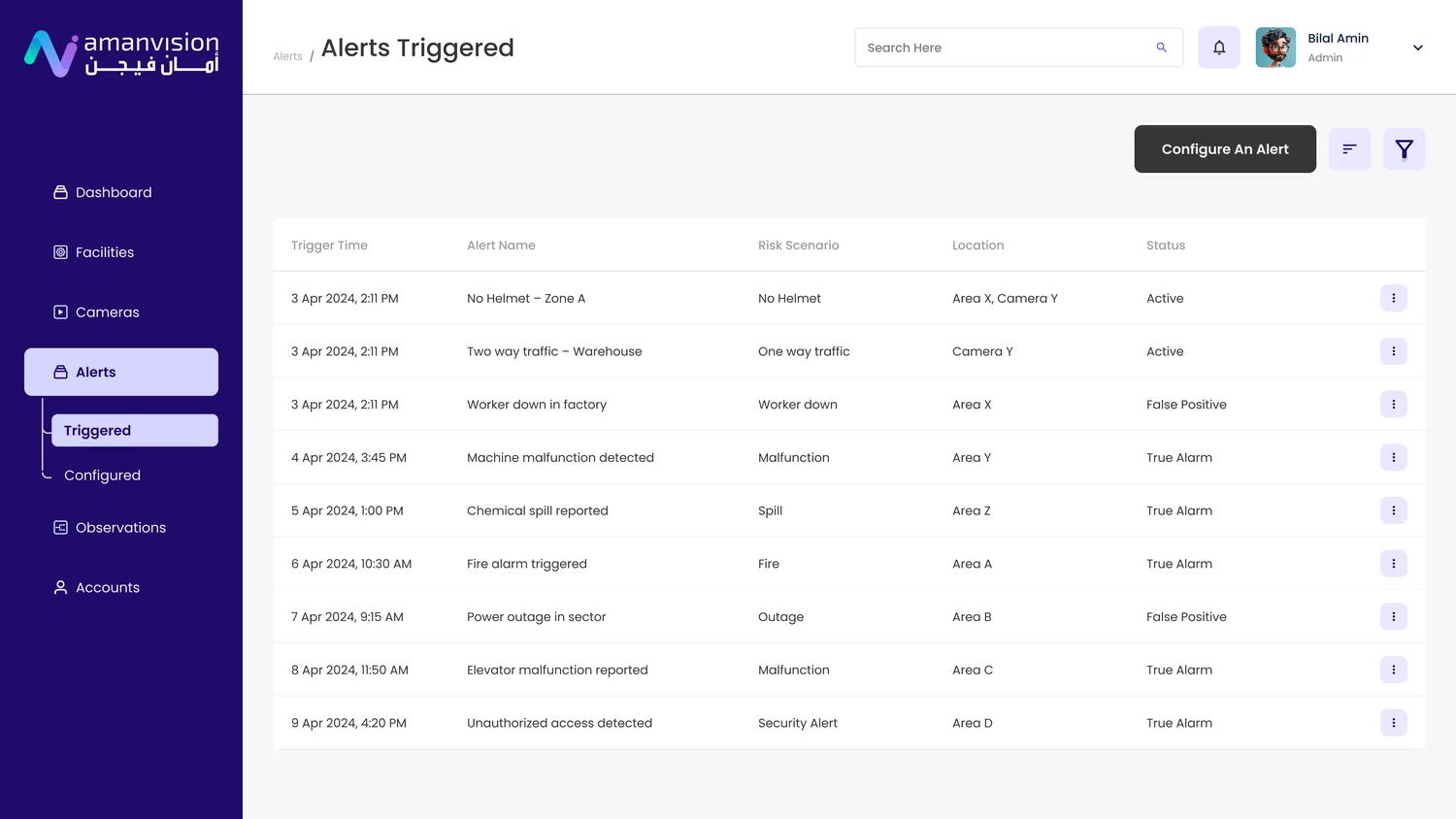Click the 6 Apr 2024, 10:30 AM cell
The height and width of the screenshot is (819, 1456).
[x=351, y=564]
